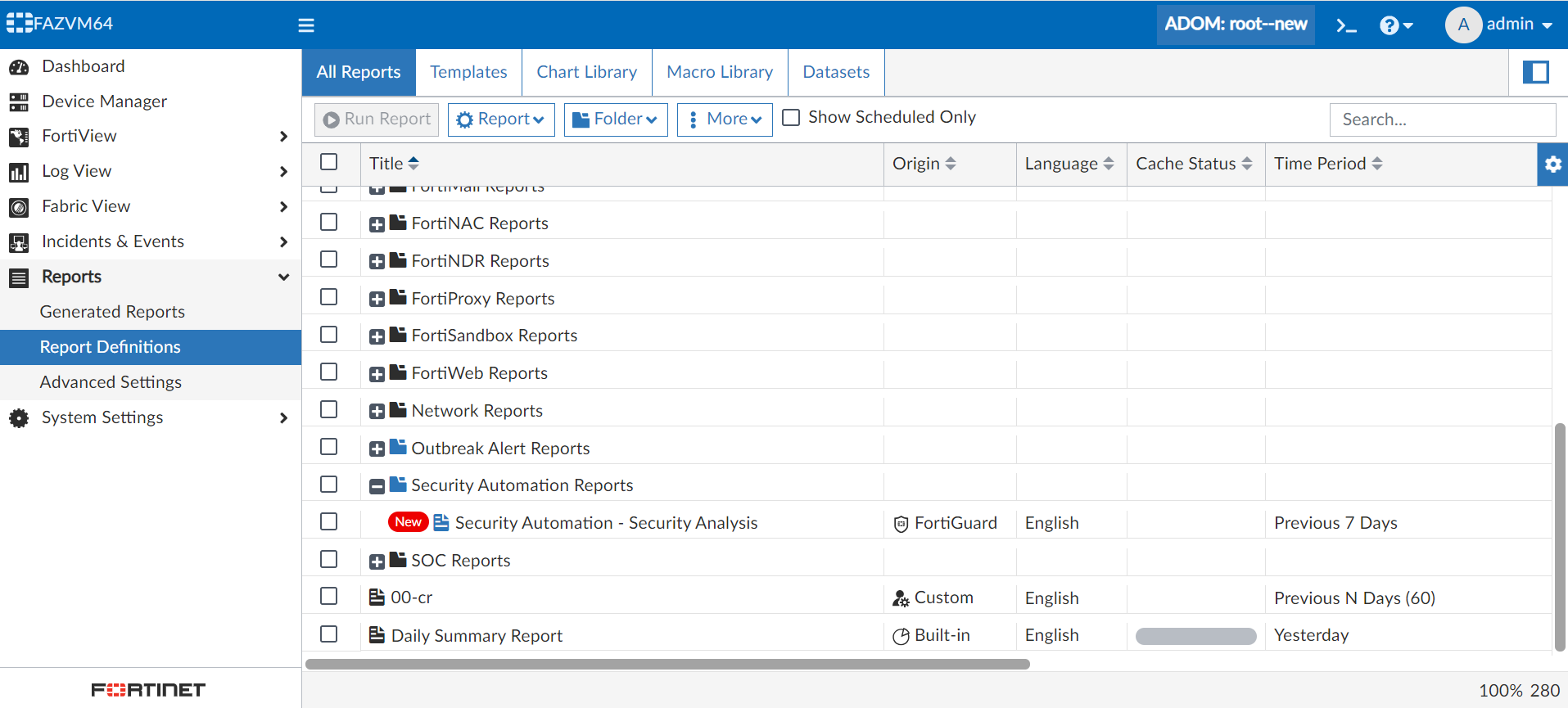Tick the select-all header checkbox

tap(329, 162)
